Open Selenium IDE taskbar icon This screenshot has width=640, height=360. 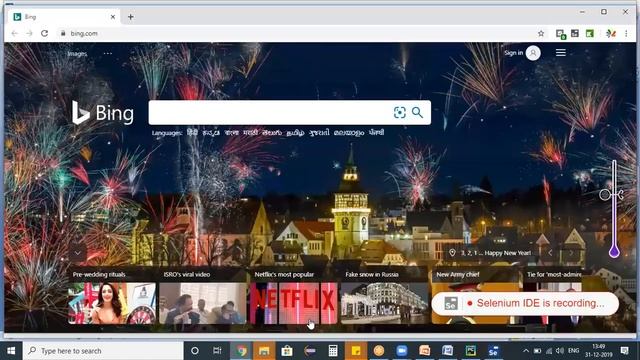493,351
